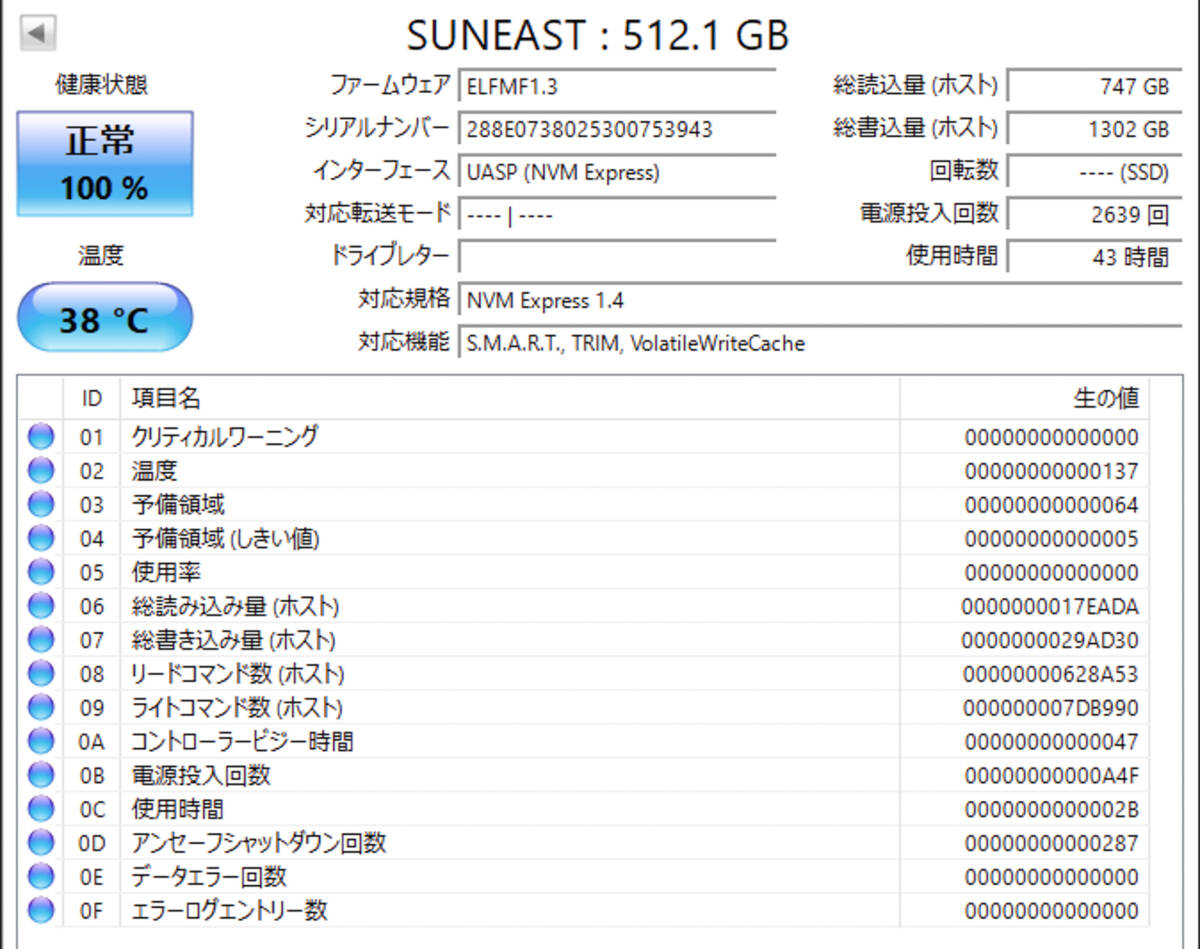
Task: Click status orb for 総書き込み量 (ホスト) row
Action: click(x=41, y=640)
